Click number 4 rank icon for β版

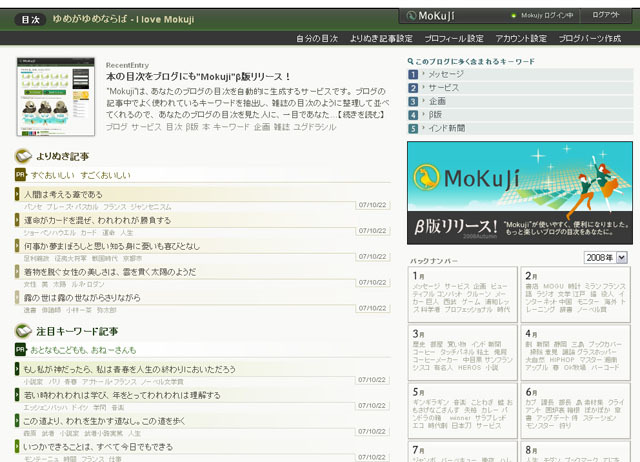[413, 115]
